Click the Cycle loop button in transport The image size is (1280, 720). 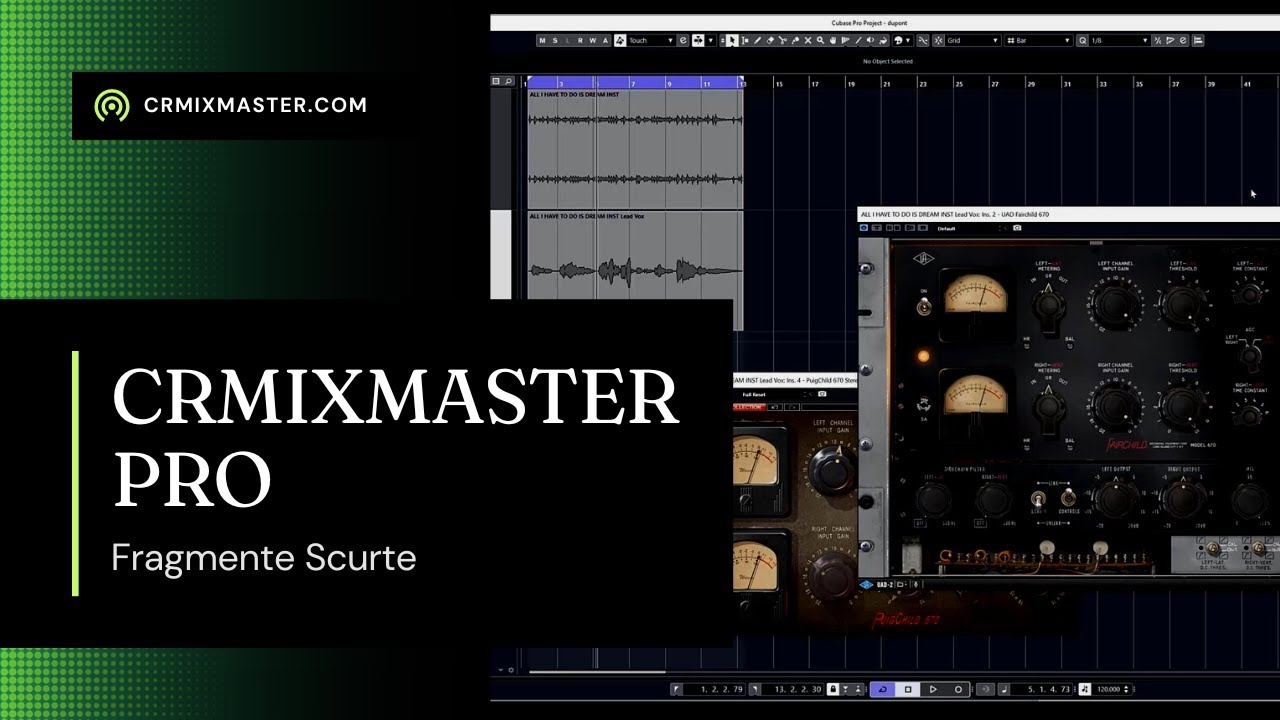coord(883,689)
